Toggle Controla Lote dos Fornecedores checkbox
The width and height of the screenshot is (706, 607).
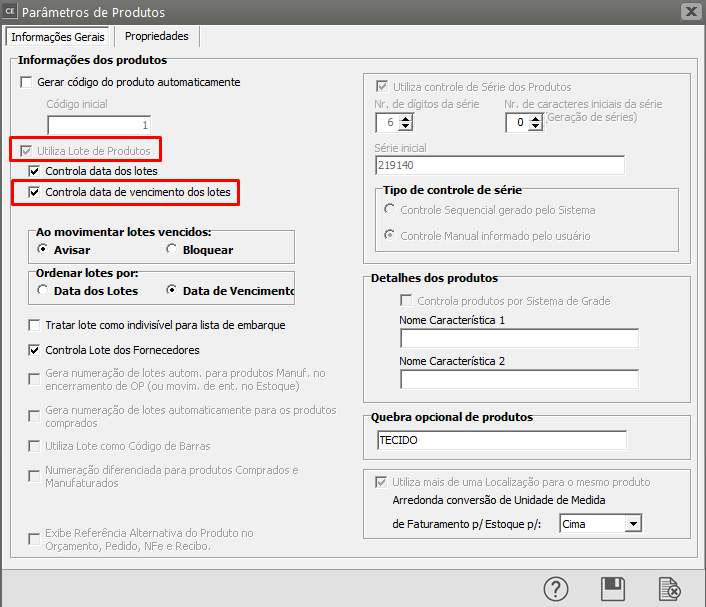(35, 350)
